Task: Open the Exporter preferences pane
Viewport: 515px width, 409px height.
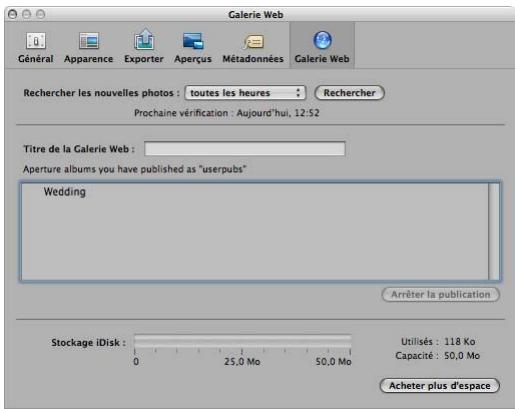Action: point(144,47)
